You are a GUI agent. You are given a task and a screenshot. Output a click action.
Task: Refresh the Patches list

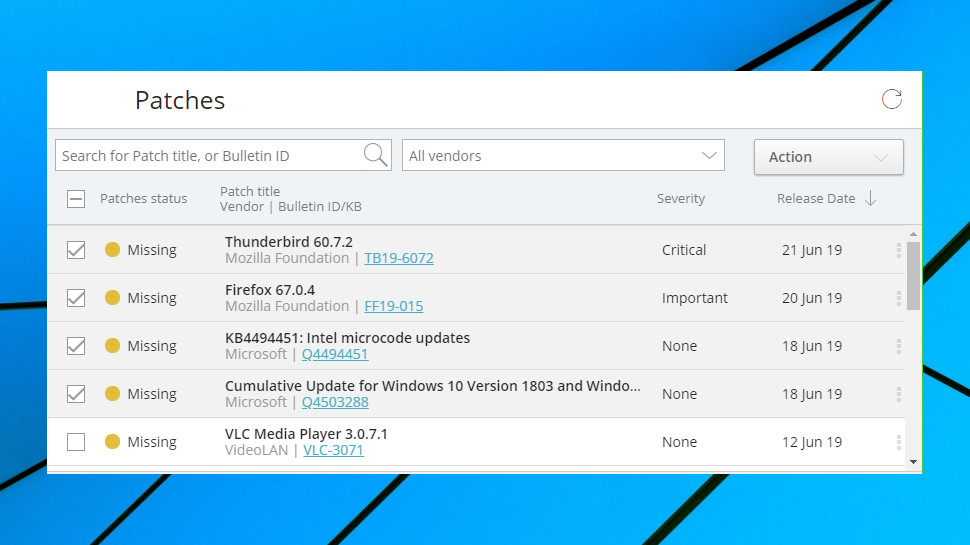click(891, 99)
